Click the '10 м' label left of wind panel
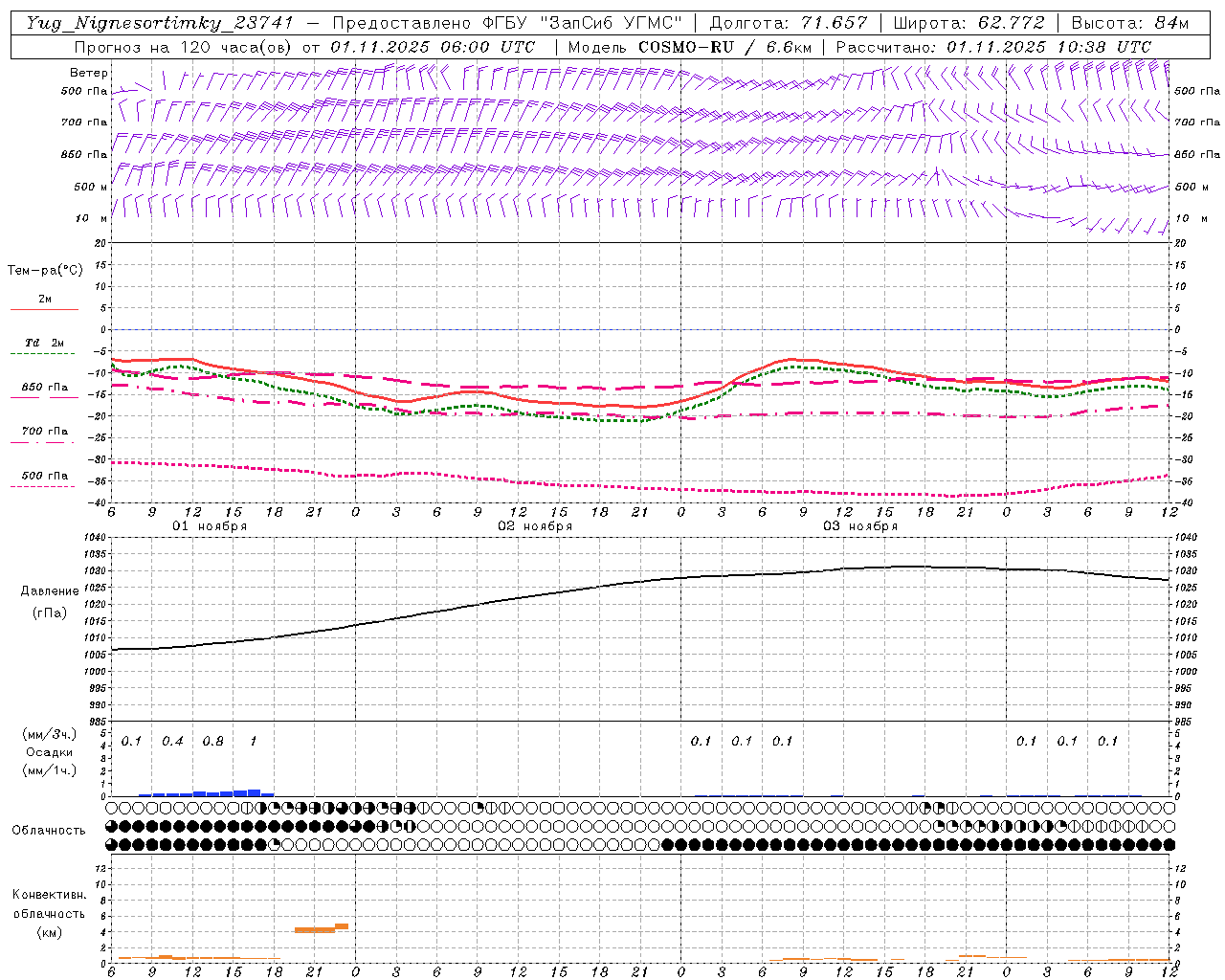 92,218
